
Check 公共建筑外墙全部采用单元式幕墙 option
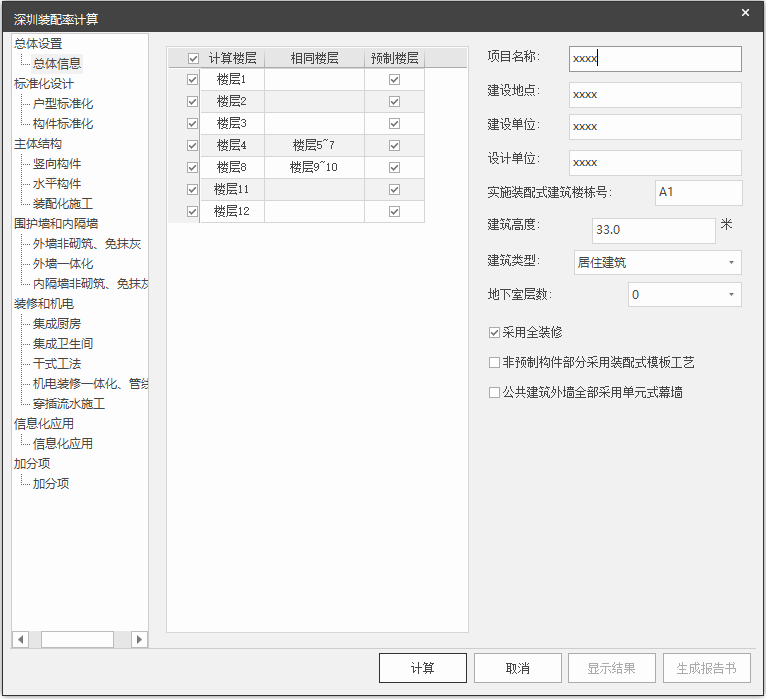pyautogui.click(x=494, y=393)
